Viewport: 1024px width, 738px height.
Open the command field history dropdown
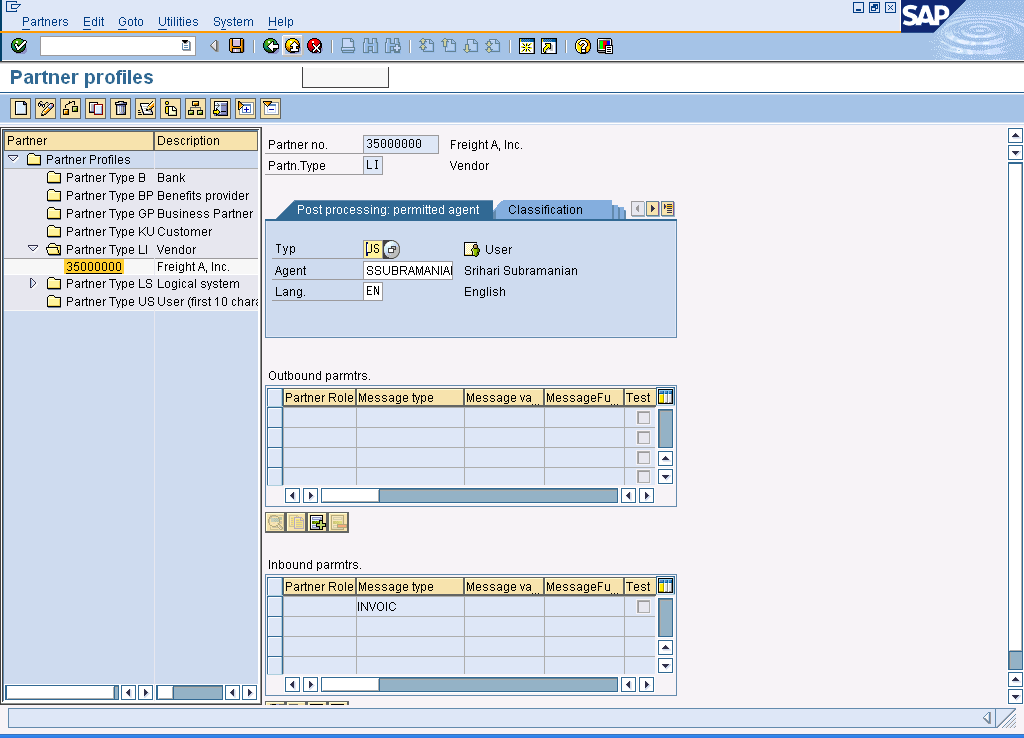coord(186,46)
